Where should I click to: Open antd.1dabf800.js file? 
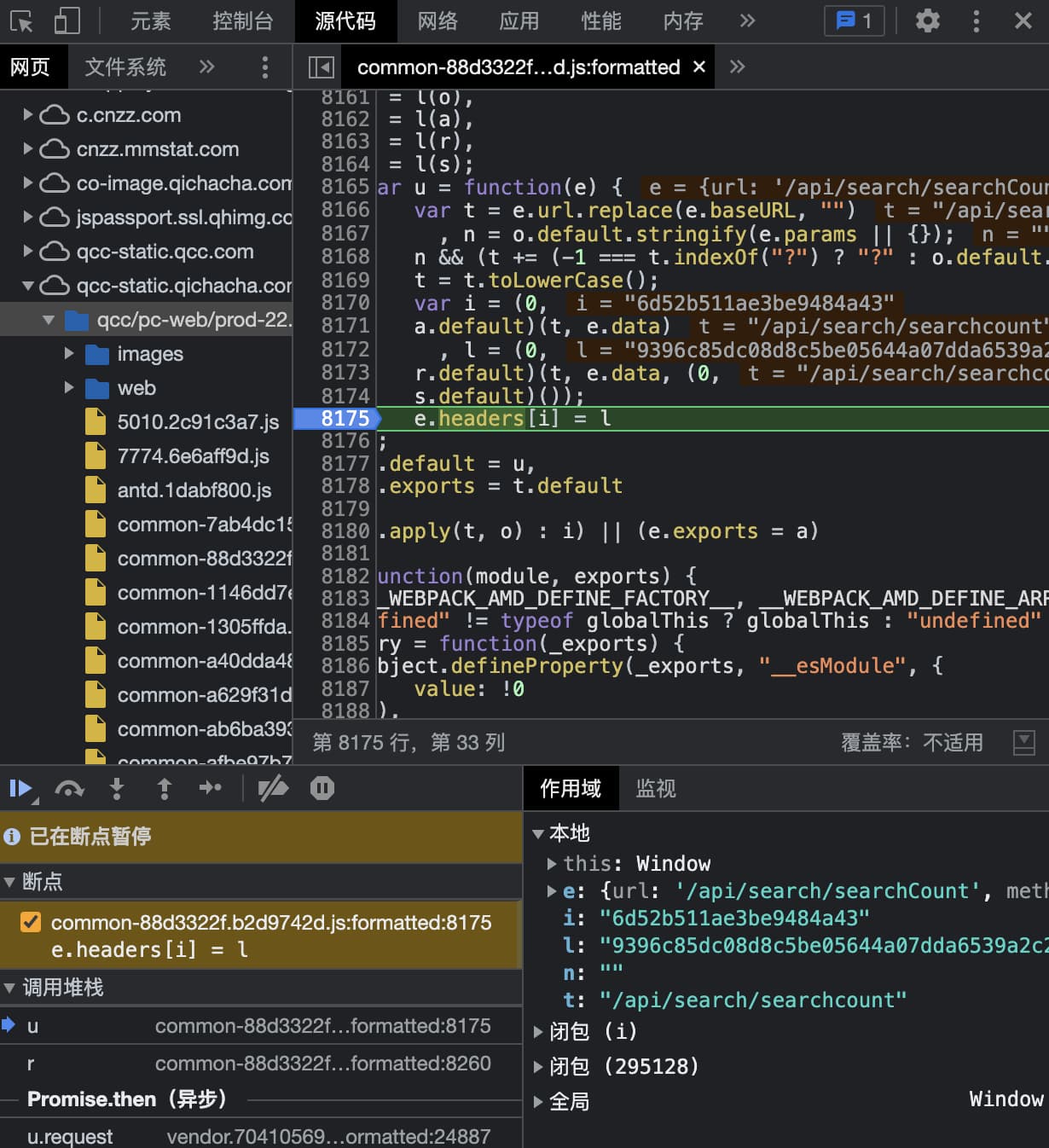coord(194,490)
